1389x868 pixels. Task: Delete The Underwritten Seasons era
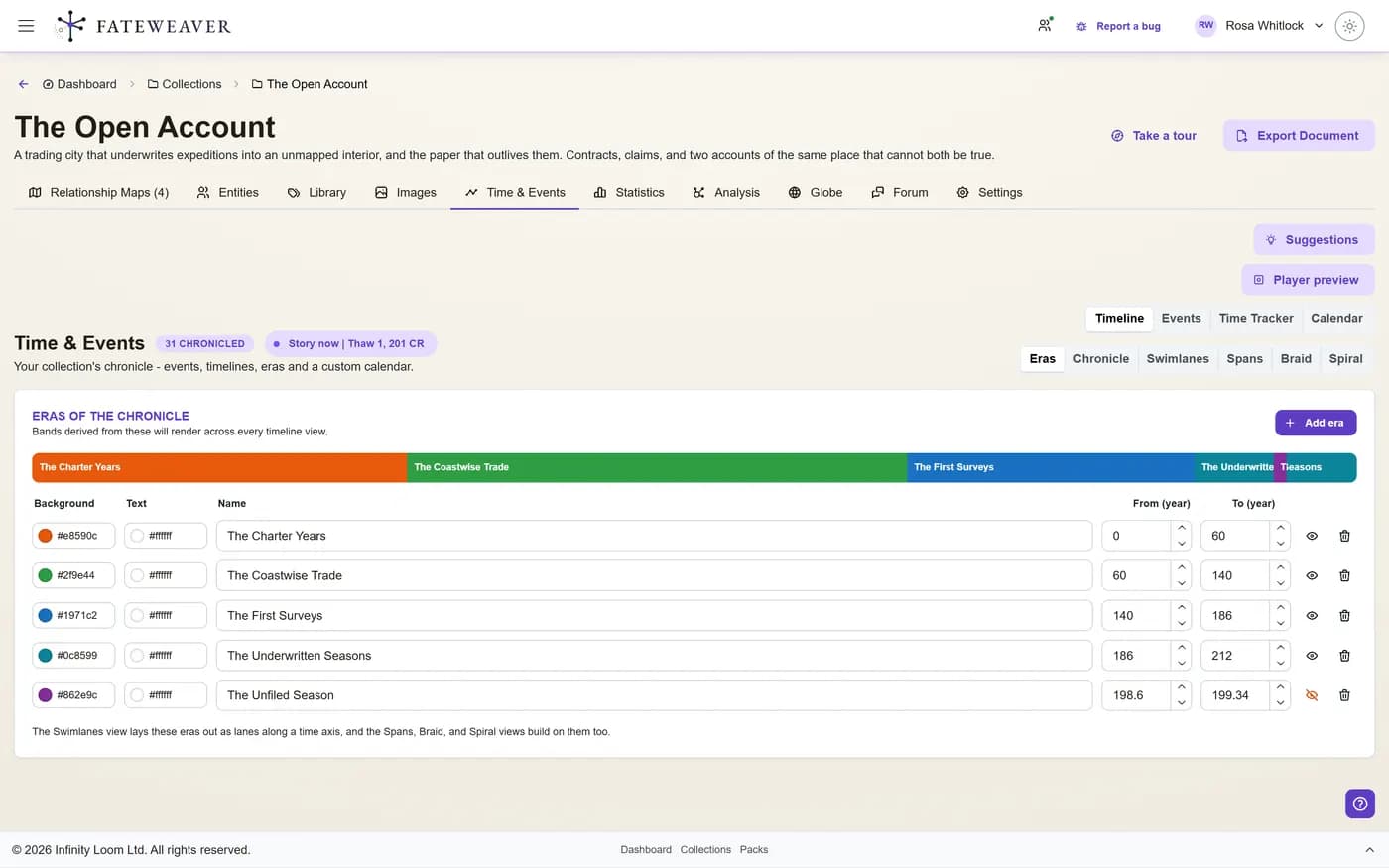[x=1344, y=656]
